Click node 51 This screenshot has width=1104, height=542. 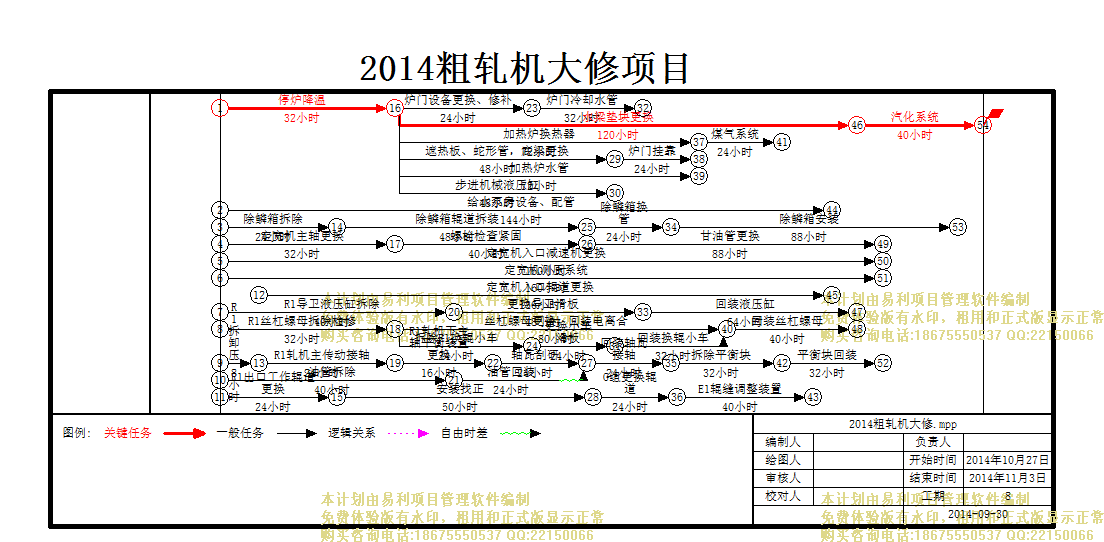(x=883, y=278)
